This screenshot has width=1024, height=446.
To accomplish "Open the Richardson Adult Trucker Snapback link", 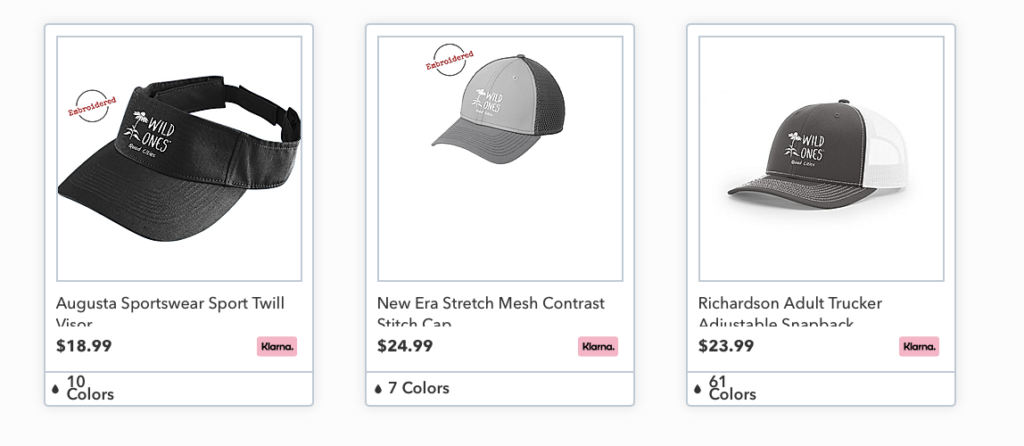I will [790, 303].
